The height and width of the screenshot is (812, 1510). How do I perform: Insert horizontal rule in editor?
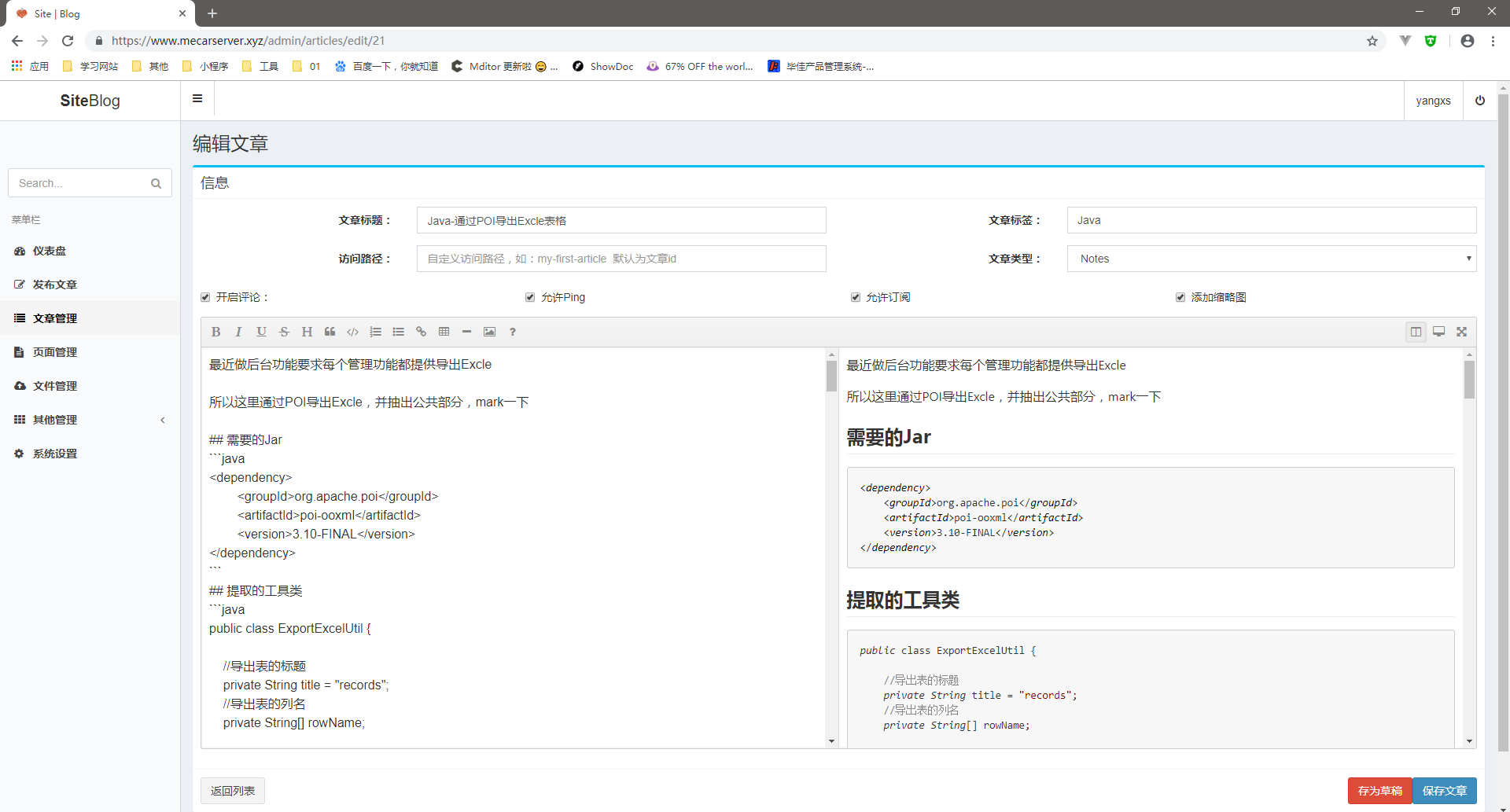click(466, 332)
